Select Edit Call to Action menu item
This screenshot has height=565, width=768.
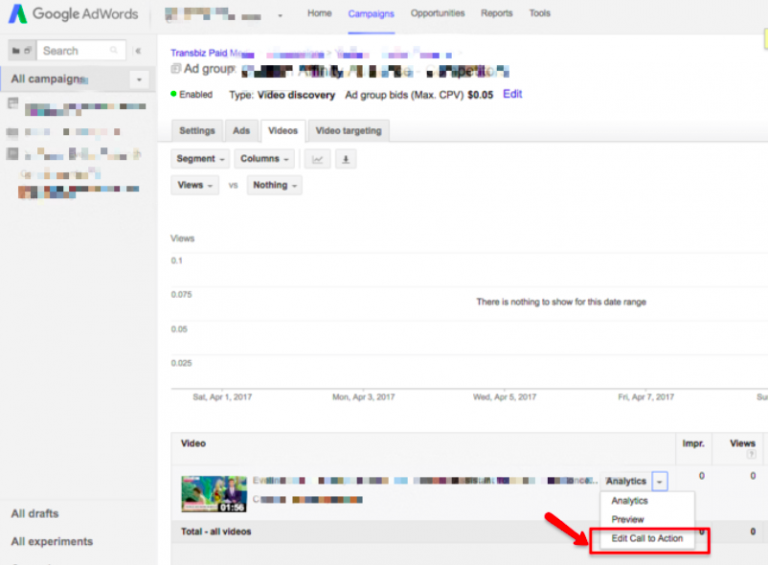[x=647, y=539]
